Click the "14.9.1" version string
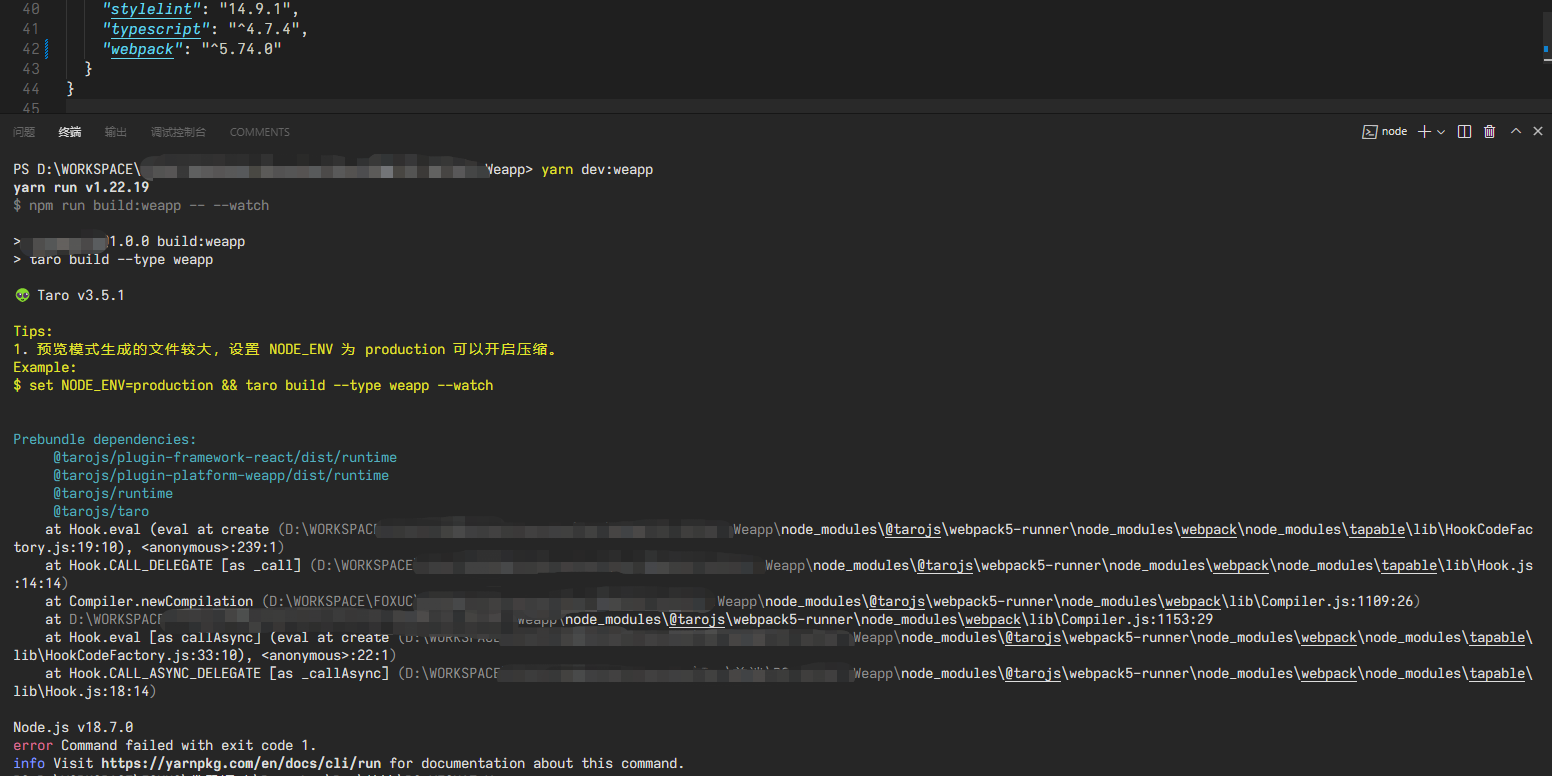Screen dimensions: 1552x776 coord(254,9)
